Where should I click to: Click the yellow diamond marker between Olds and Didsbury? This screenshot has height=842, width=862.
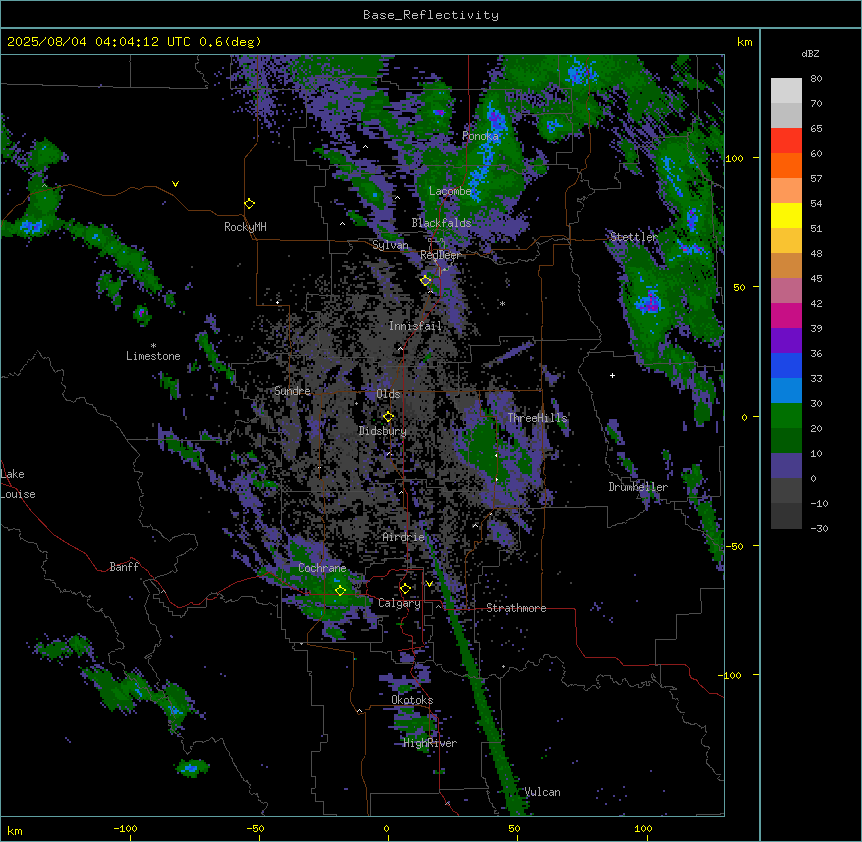tap(388, 417)
